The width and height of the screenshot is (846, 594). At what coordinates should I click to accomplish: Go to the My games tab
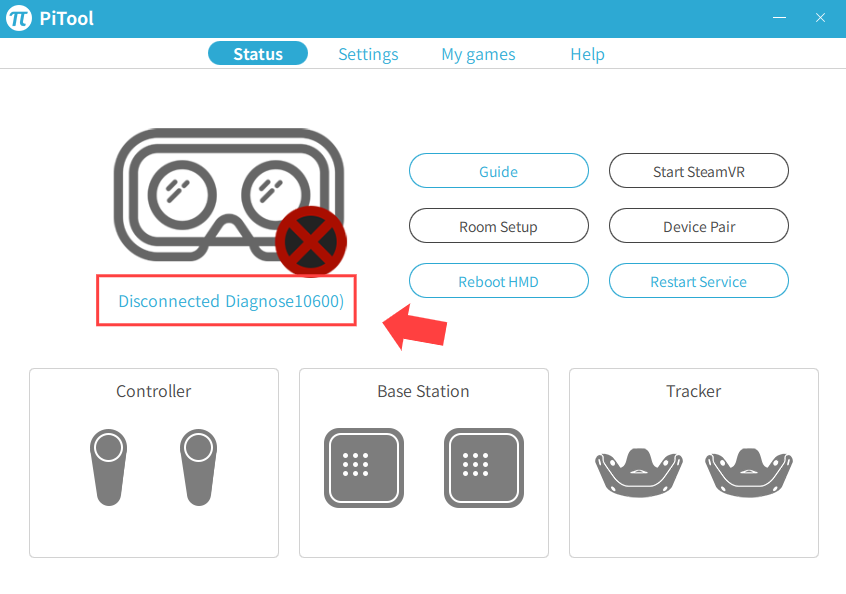coord(478,54)
